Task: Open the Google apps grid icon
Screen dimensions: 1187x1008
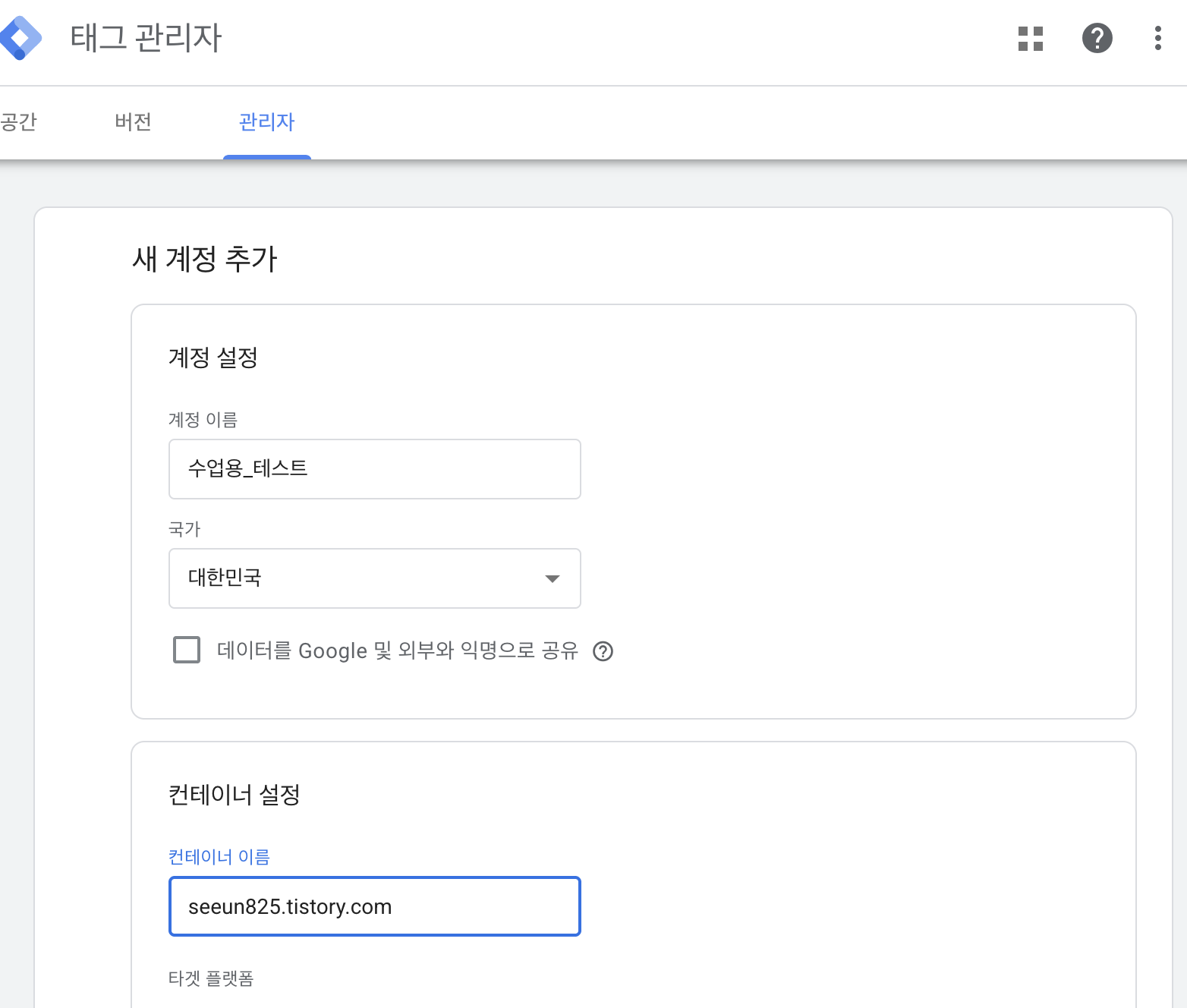Action: (1031, 38)
